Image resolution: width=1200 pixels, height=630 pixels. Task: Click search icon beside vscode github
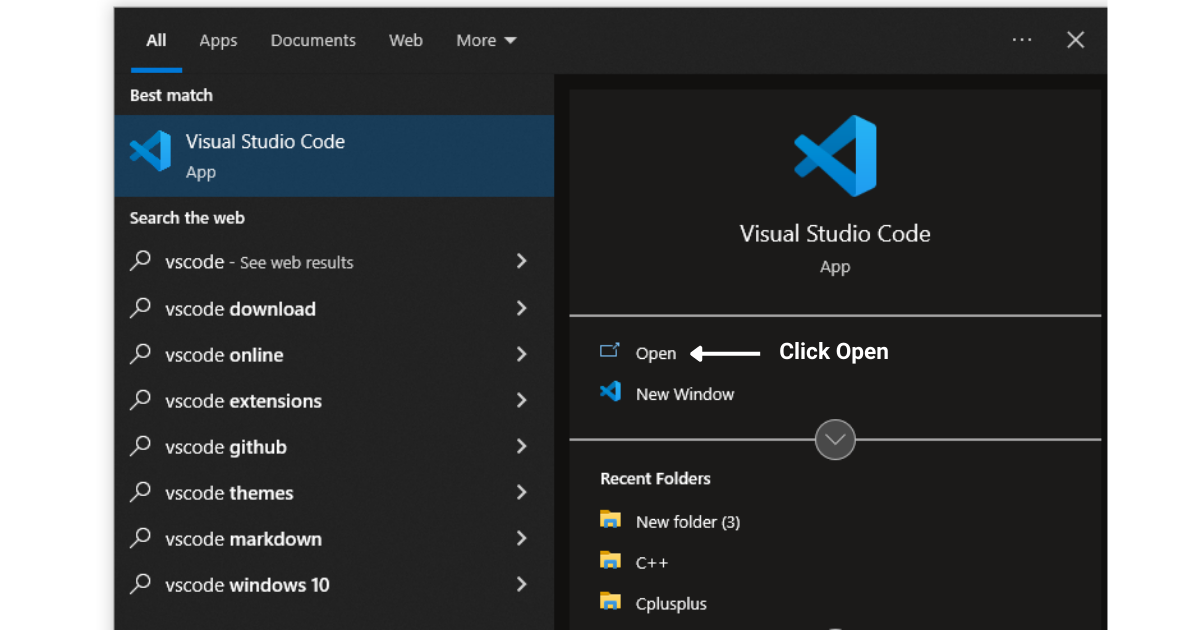tap(141, 446)
